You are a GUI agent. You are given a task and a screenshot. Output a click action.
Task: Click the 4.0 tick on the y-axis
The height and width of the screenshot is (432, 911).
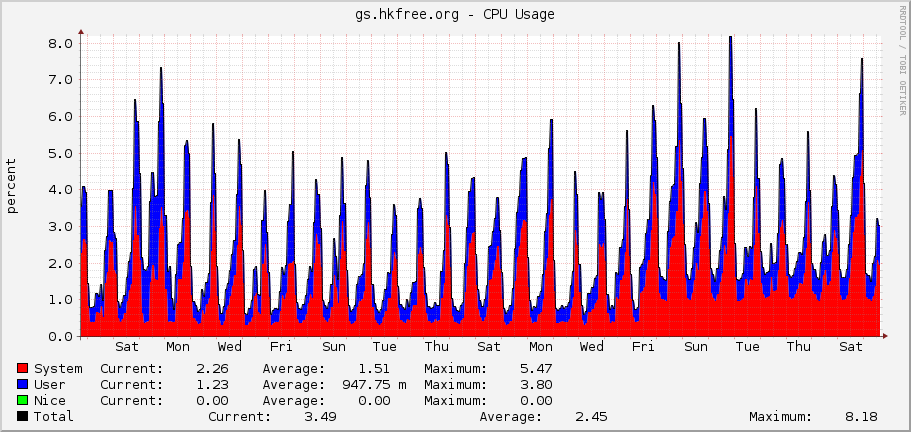click(61, 190)
